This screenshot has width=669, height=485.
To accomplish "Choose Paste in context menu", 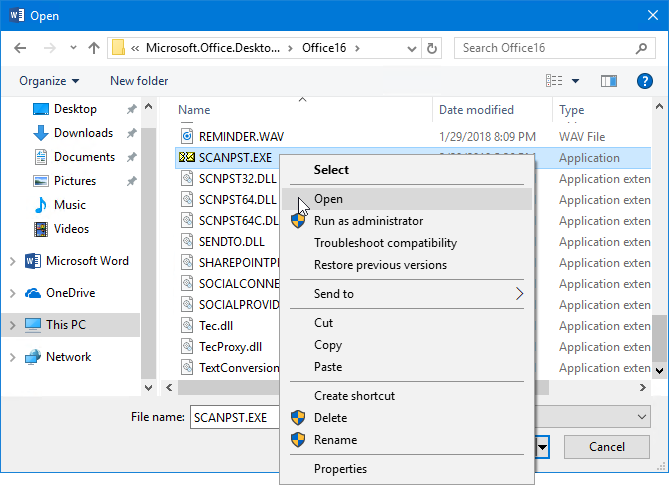I will click(x=407, y=367).
